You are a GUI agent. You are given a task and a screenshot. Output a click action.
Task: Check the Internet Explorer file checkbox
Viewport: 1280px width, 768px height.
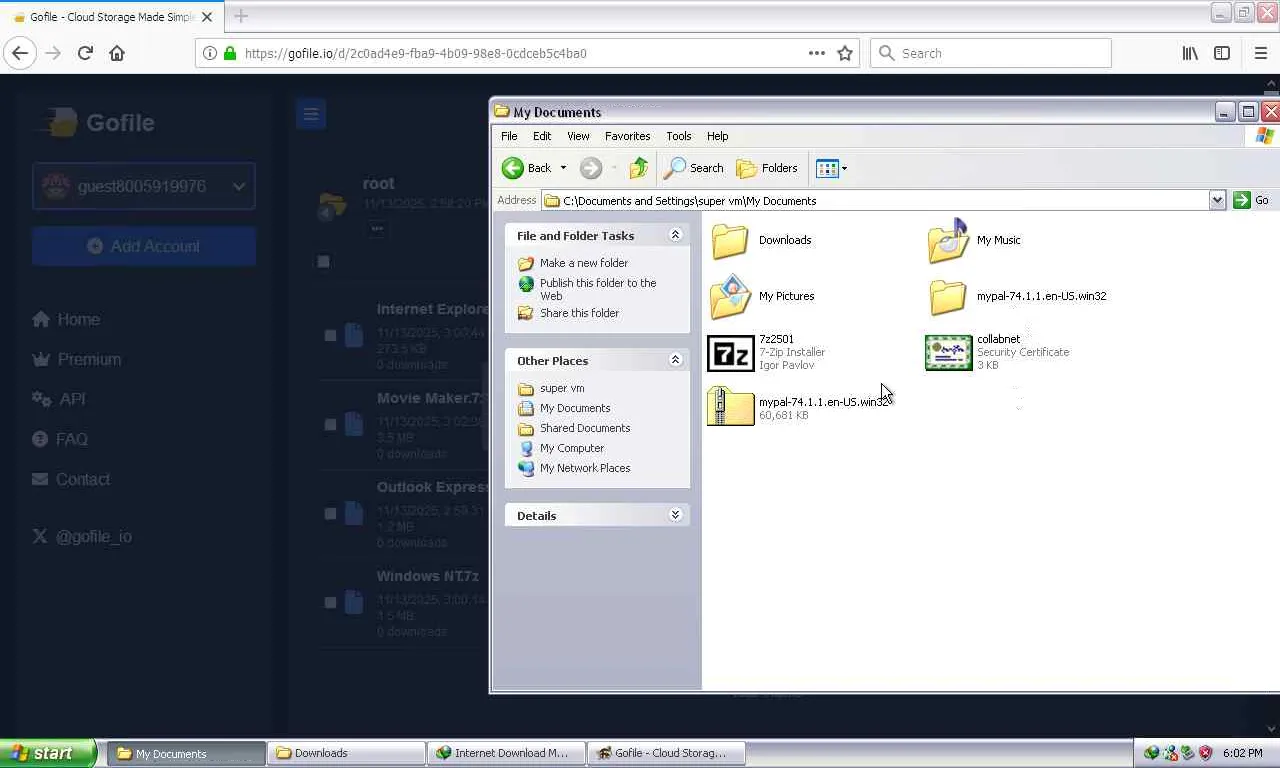coord(330,335)
